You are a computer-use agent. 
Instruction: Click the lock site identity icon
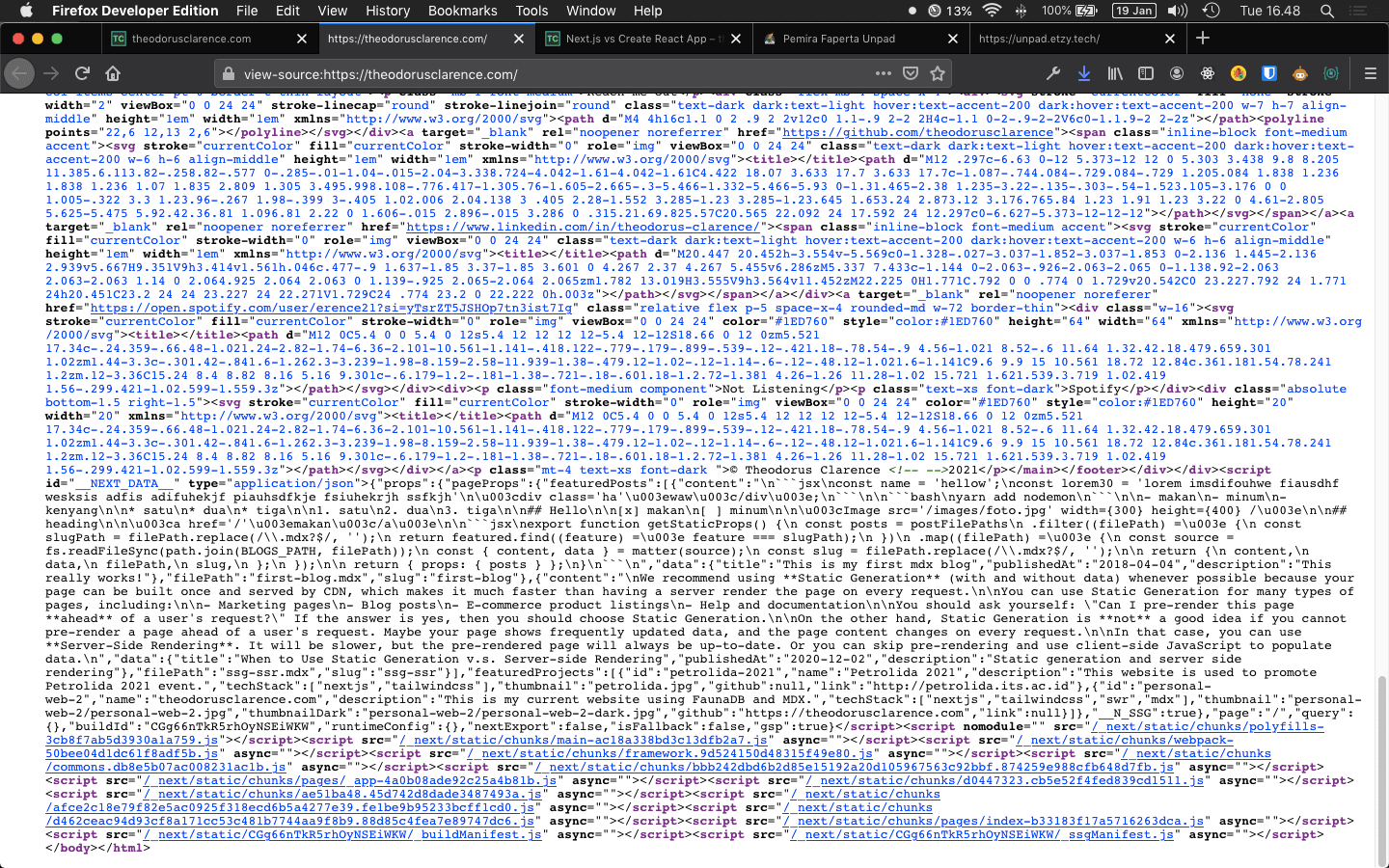point(229,74)
